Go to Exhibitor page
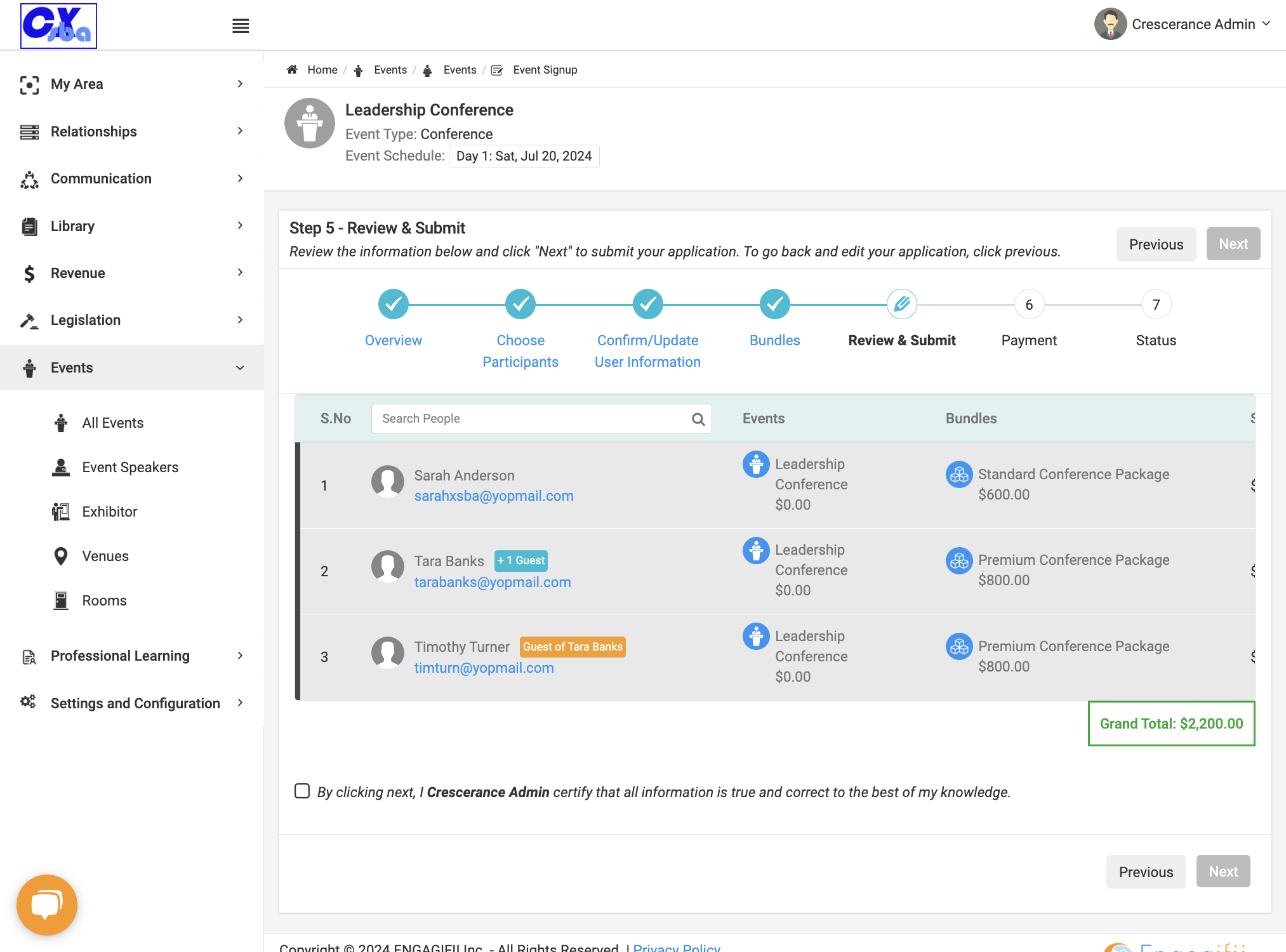 pyautogui.click(x=109, y=512)
